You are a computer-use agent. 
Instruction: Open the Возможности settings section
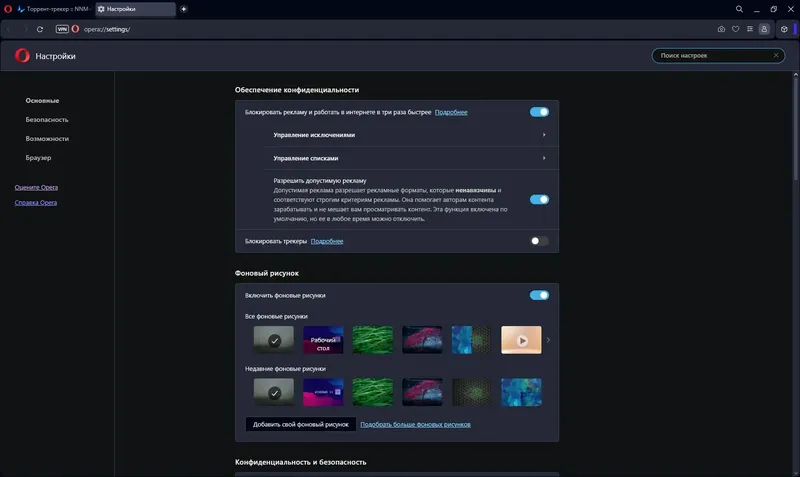(x=47, y=138)
